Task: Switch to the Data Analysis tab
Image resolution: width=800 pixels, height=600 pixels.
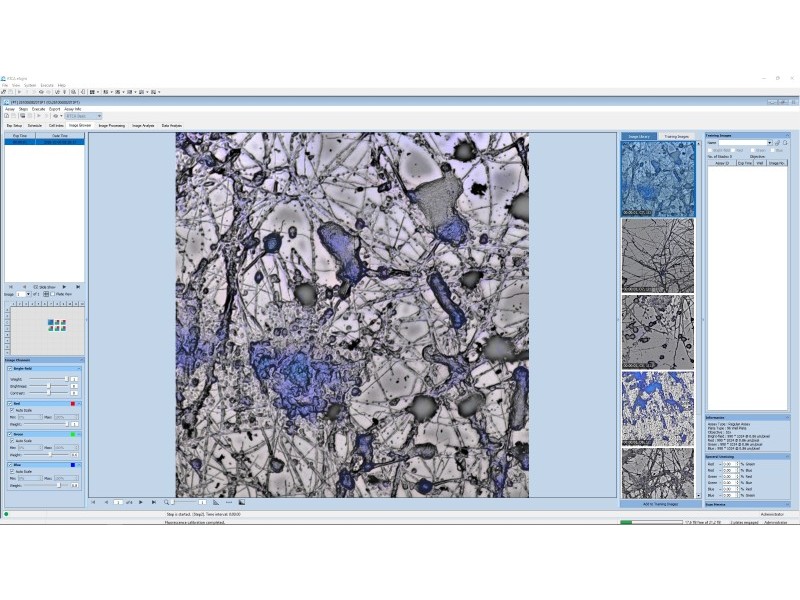Action: (x=171, y=126)
